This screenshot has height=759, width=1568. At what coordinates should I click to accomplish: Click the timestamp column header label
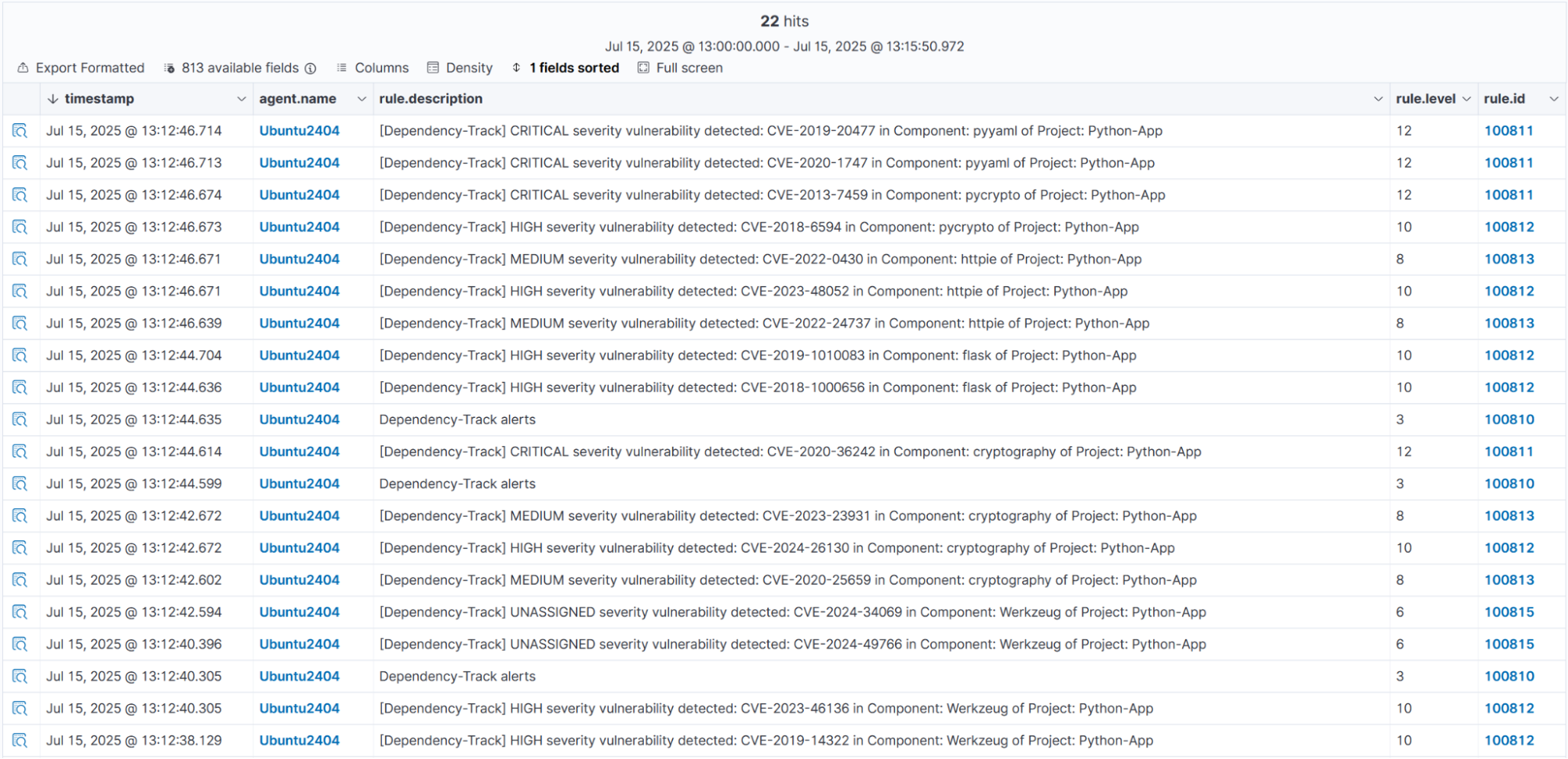pyautogui.click(x=99, y=99)
